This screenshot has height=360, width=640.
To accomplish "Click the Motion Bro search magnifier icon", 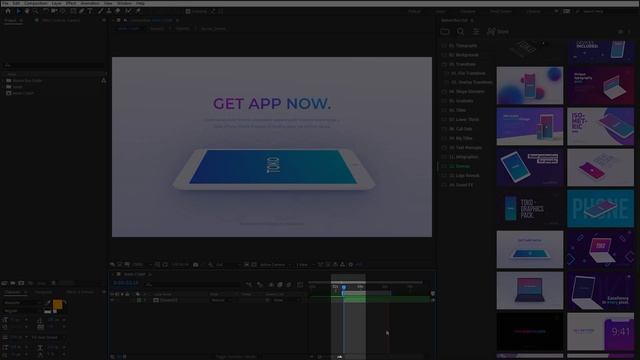I will (x=460, y=31).
